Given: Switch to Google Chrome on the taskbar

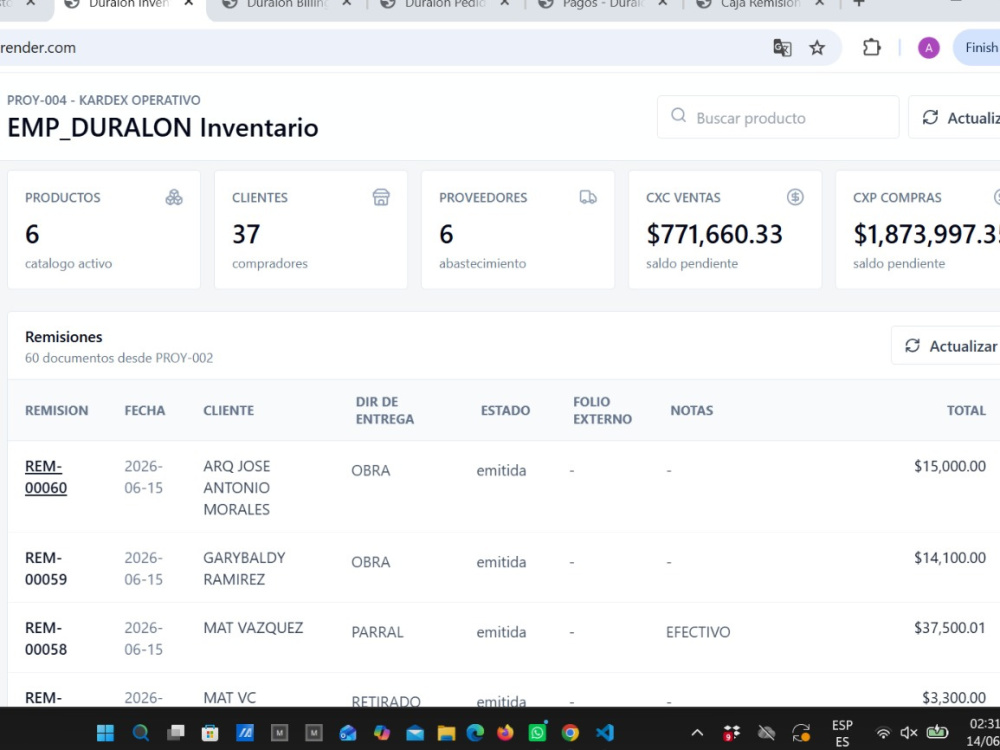Looking at the screenshot, I should (570, 733).
